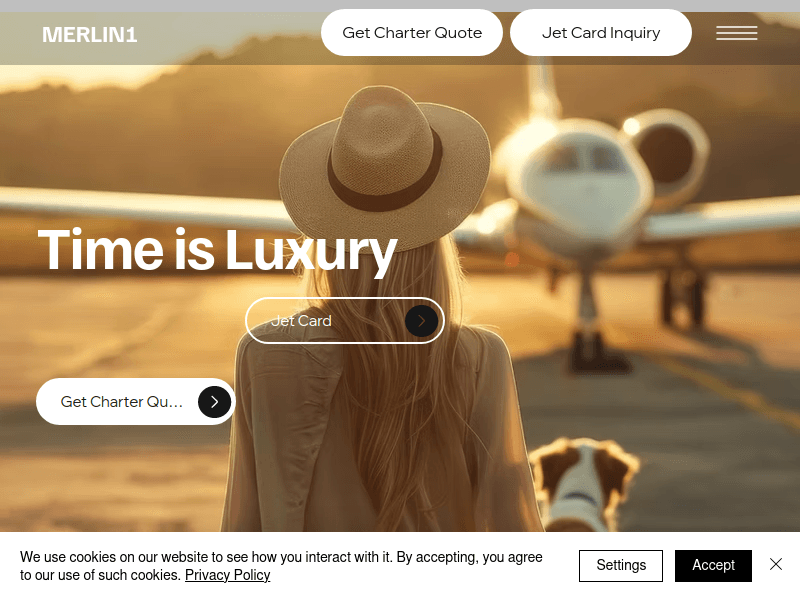Open the hamburger navigation menu
Screen dimensions: 800x600
736,33
